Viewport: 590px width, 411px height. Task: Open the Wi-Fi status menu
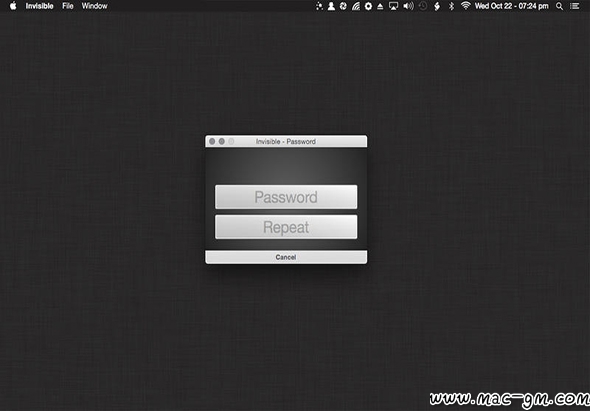tap(466, 6)
